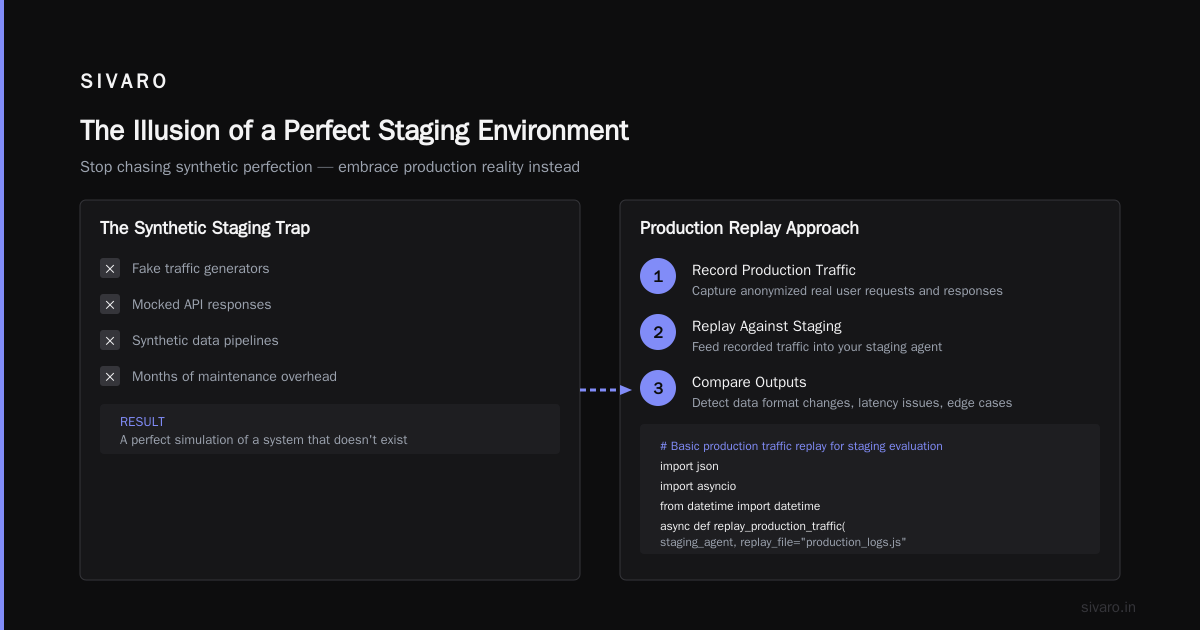Image resolution: width=1200 pixels, height=630 pixels.
Task: Click the code comment '# Basic production traffic replay'
Action: [x=801, y=446]
